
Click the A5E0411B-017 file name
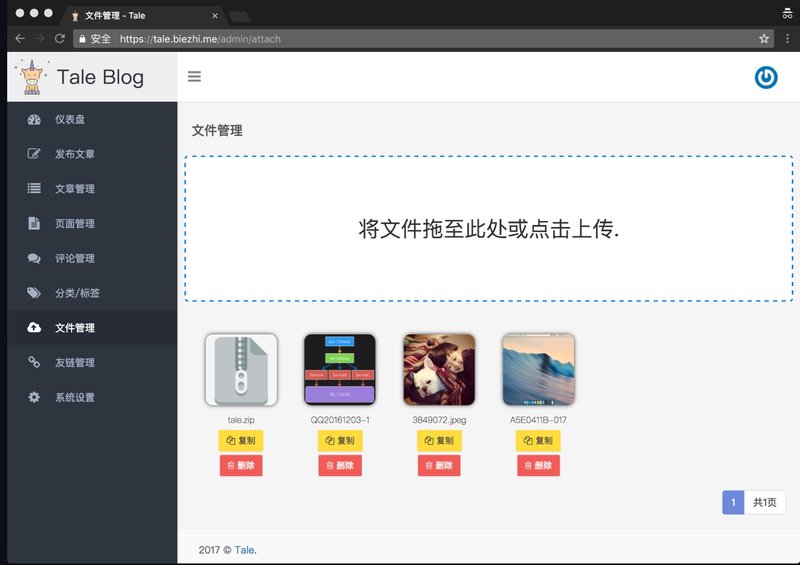pyautogui.click(x=538, y=420)
